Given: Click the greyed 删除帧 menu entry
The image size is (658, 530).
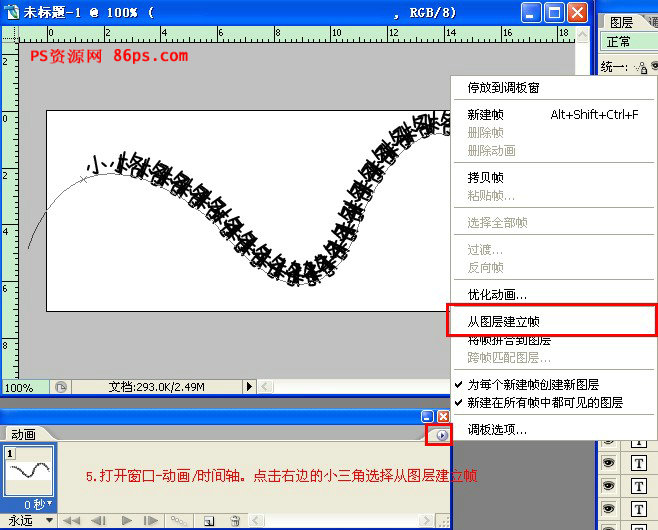Looking at the screenshot, I should point(554,133).
